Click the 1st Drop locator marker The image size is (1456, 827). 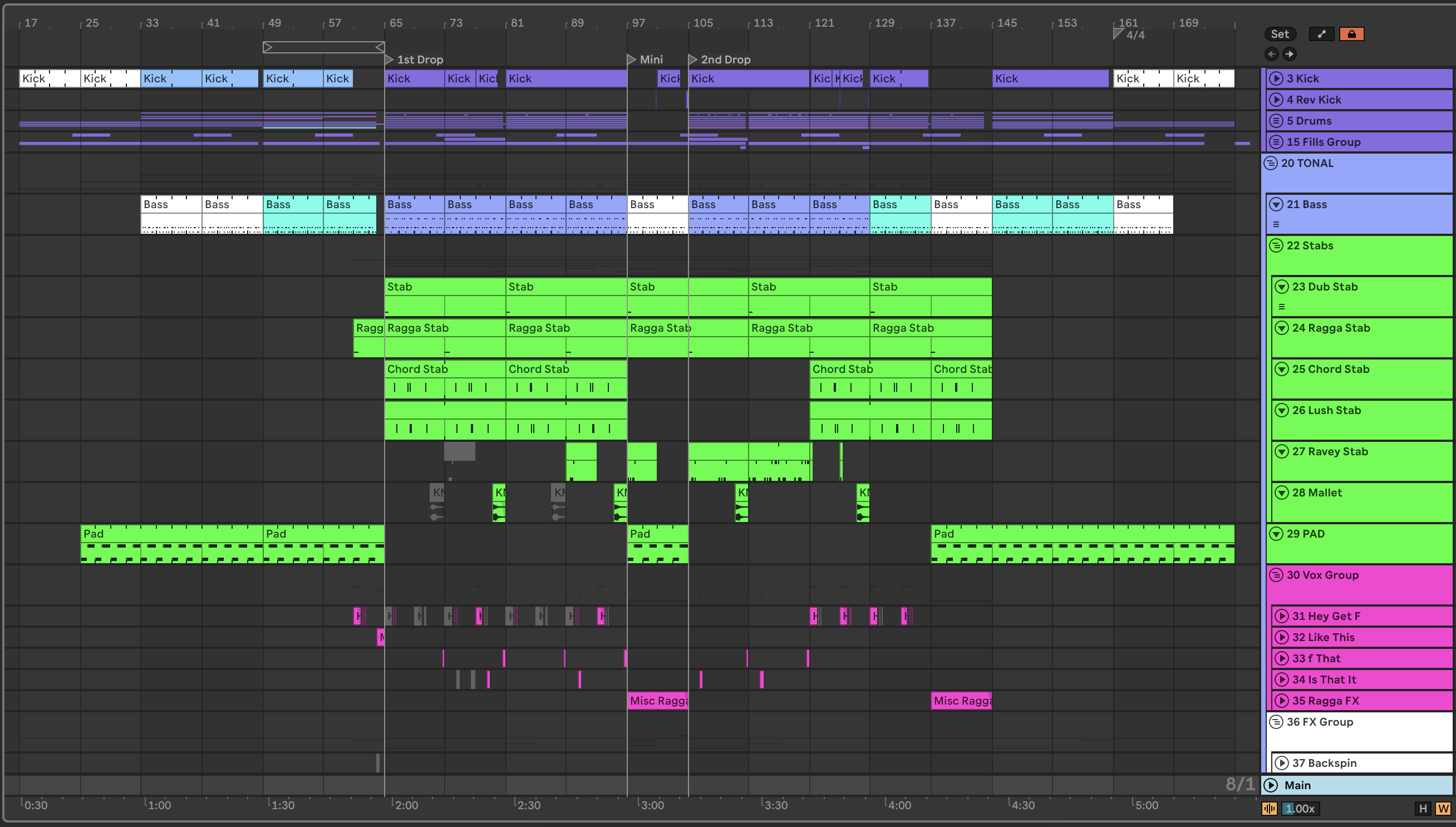click(389, 60)
